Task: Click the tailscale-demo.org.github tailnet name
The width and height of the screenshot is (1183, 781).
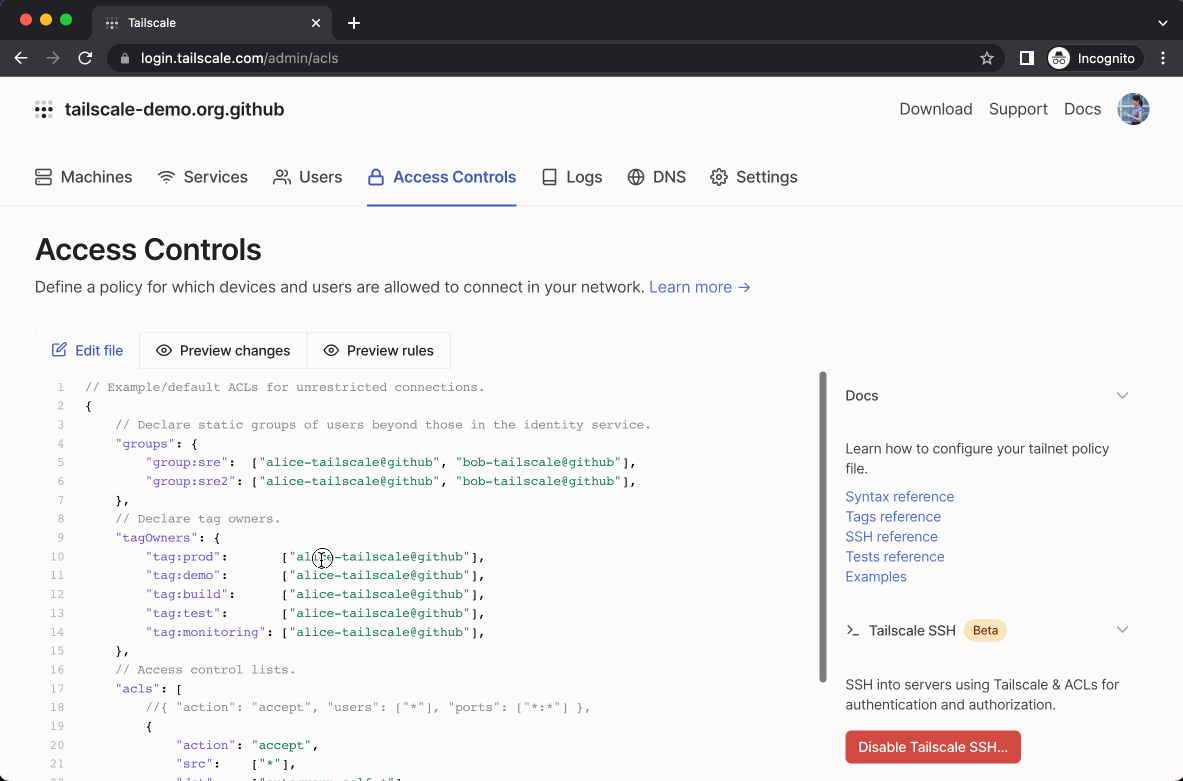Action: [174, 109]
